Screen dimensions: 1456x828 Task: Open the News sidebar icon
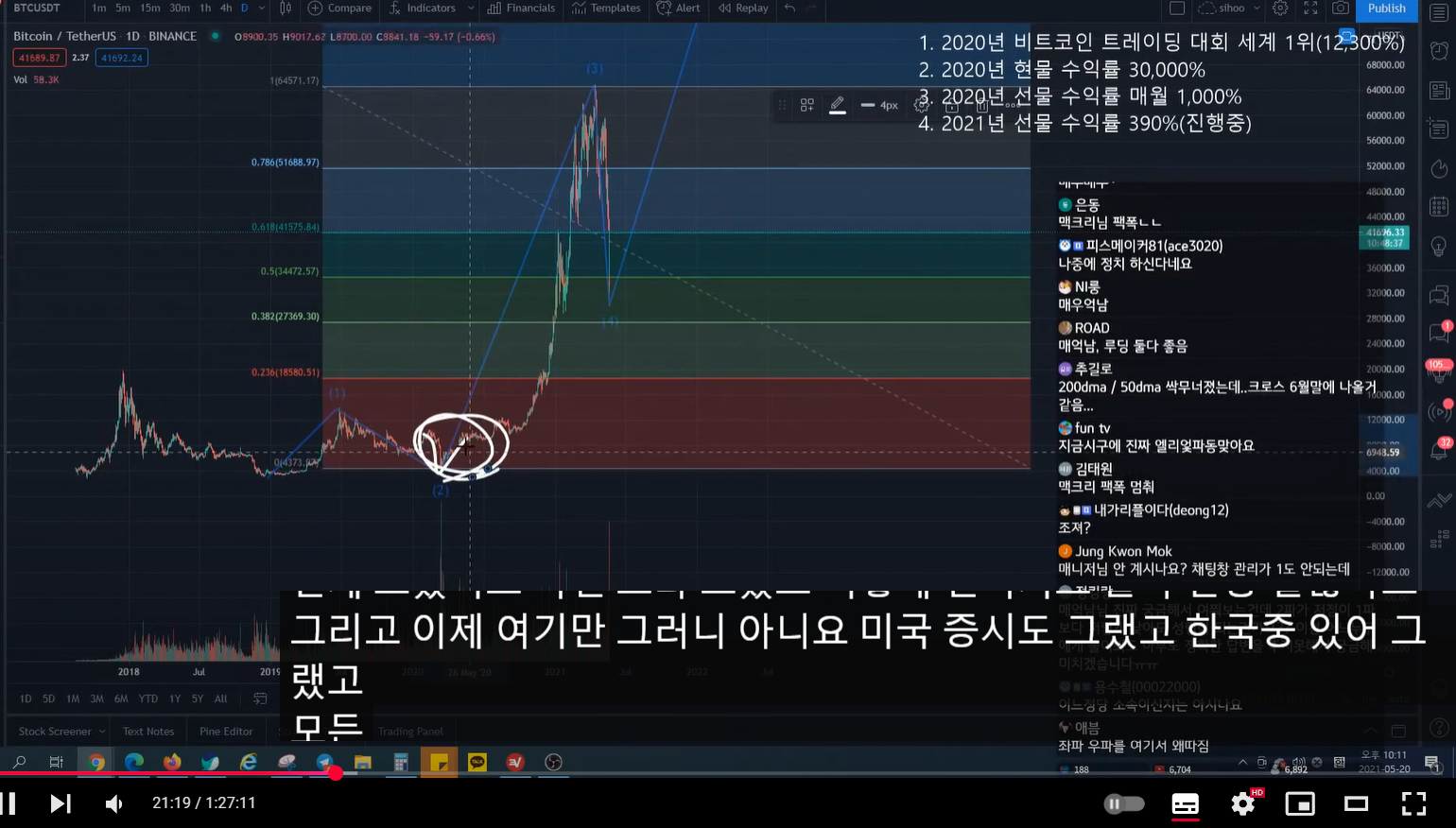coord(1439,91)
